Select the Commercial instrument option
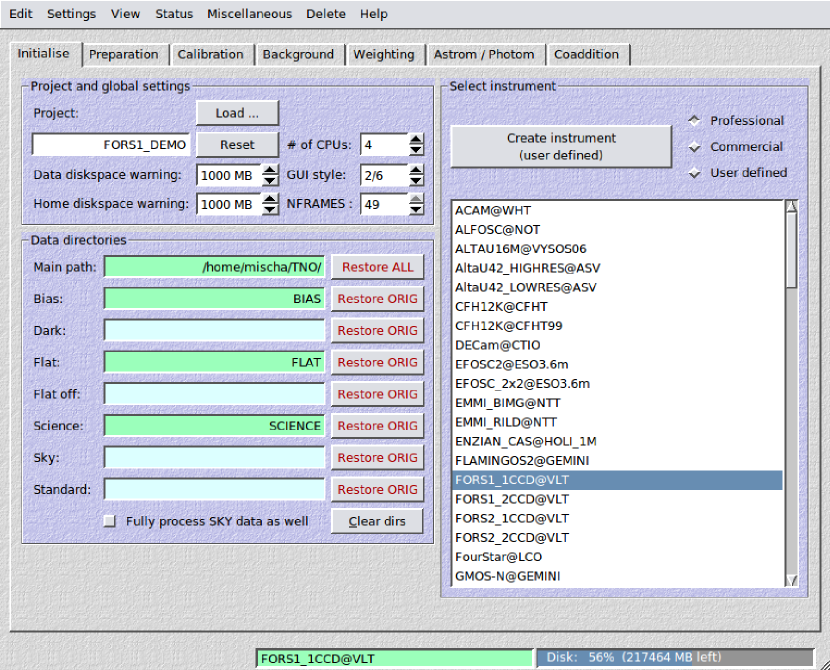The width and height of the screenshot is (830, 670). point(695,147)
